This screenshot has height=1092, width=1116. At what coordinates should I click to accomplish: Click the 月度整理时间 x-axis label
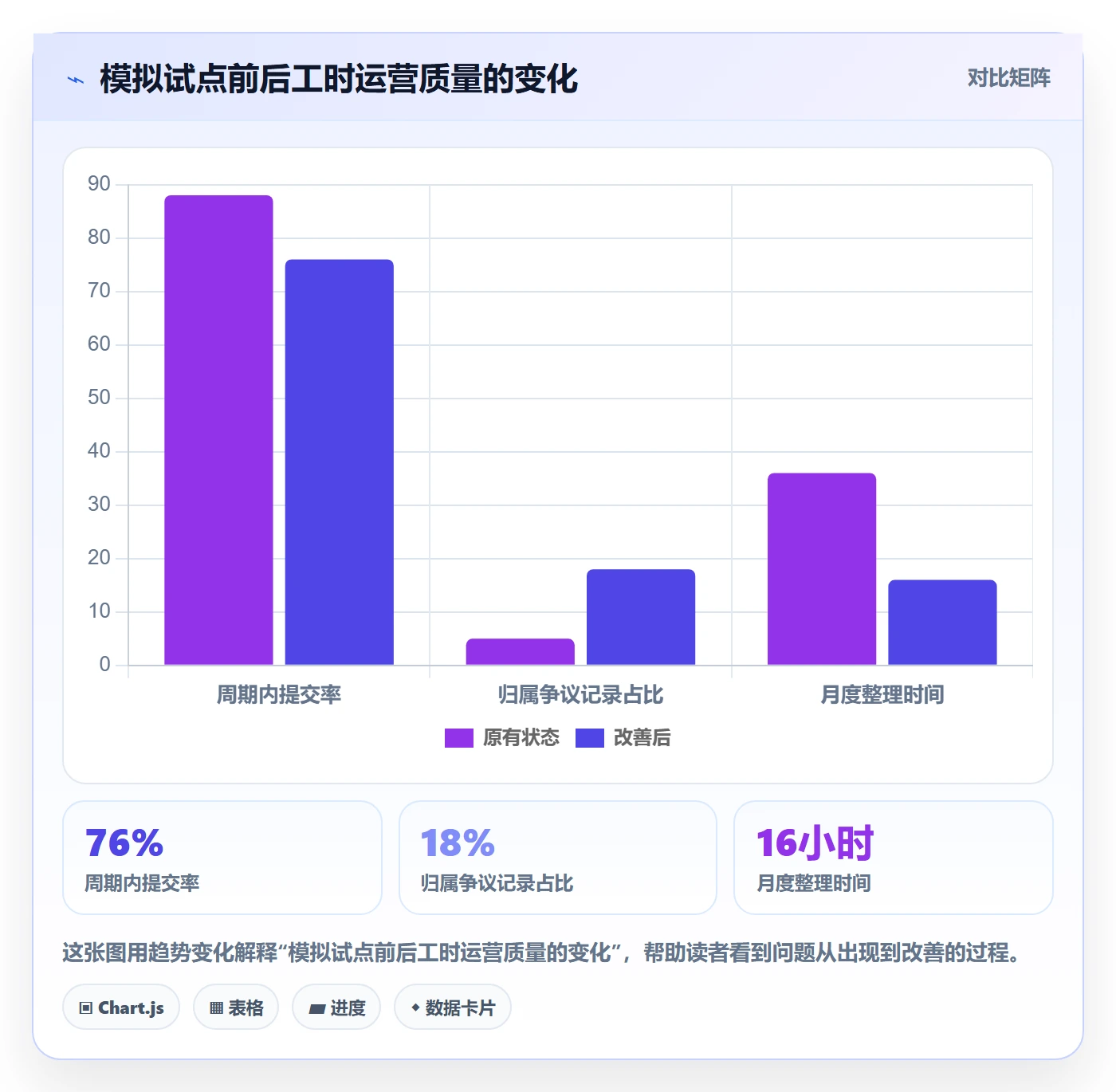coord(882,695)
